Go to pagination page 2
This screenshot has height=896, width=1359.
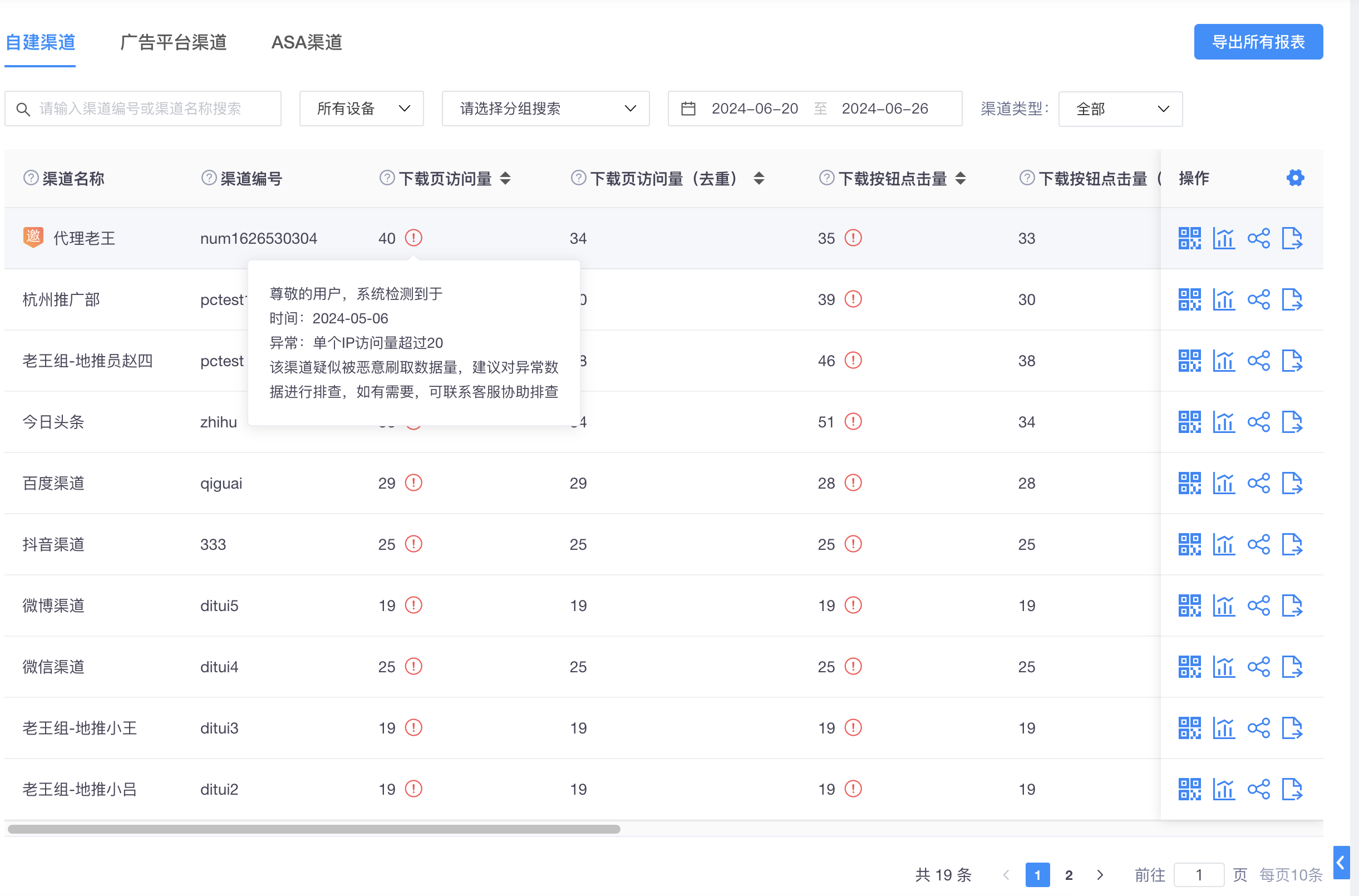click(x=1069, y=874)
